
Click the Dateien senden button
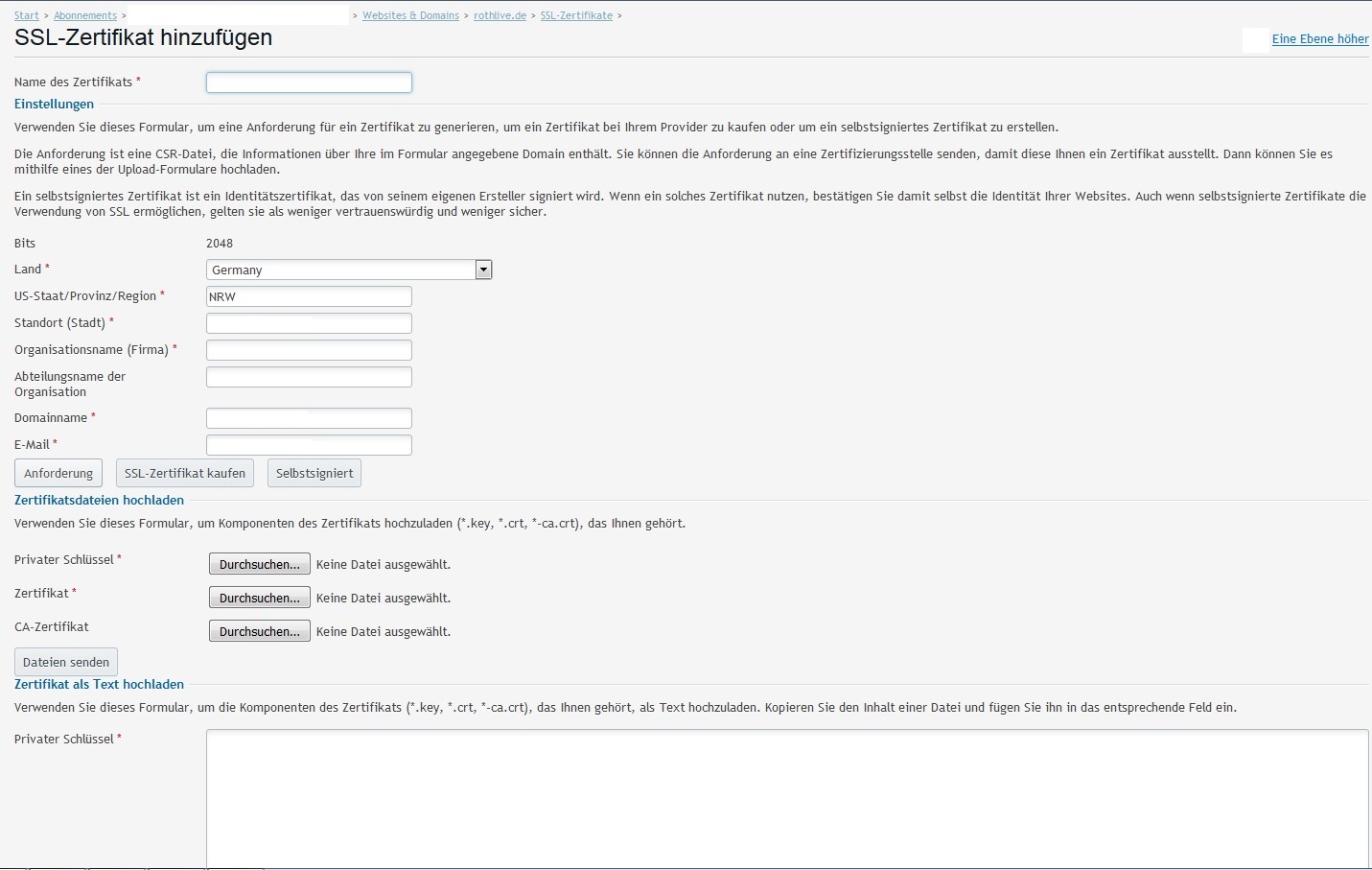[x=66, y=662]
